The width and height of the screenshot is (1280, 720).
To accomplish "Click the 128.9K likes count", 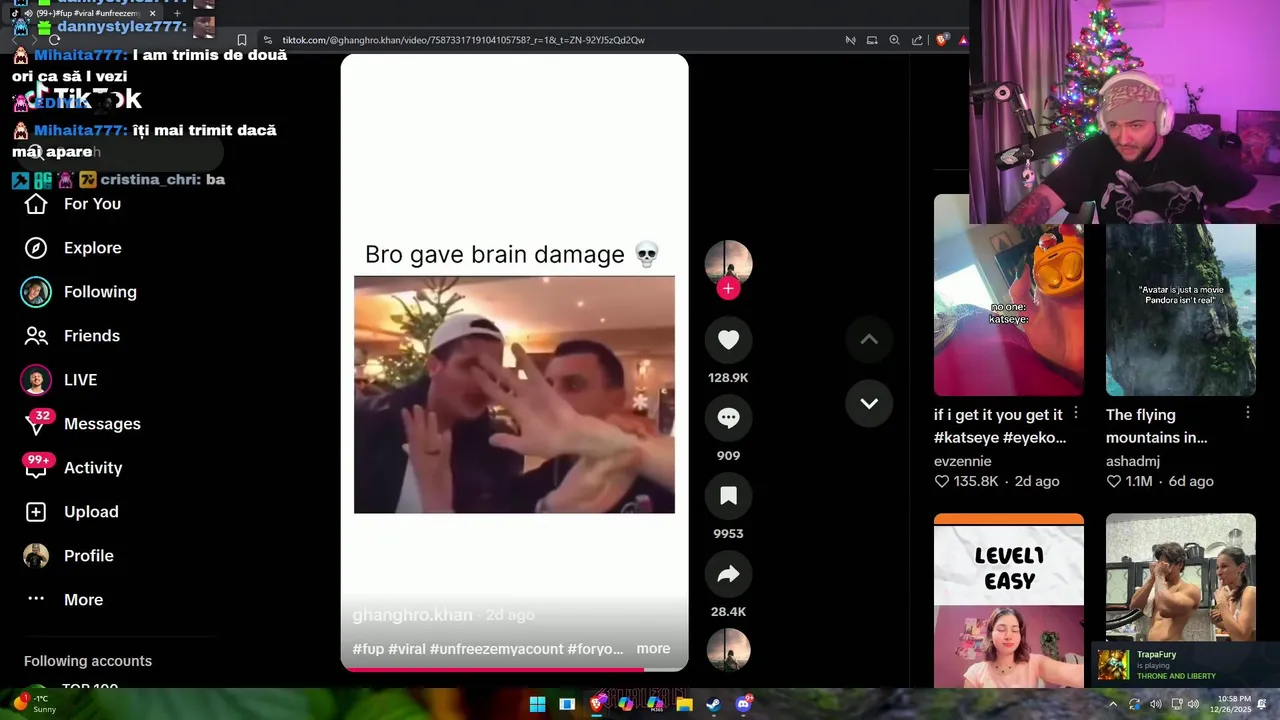I will click(728, 378).
